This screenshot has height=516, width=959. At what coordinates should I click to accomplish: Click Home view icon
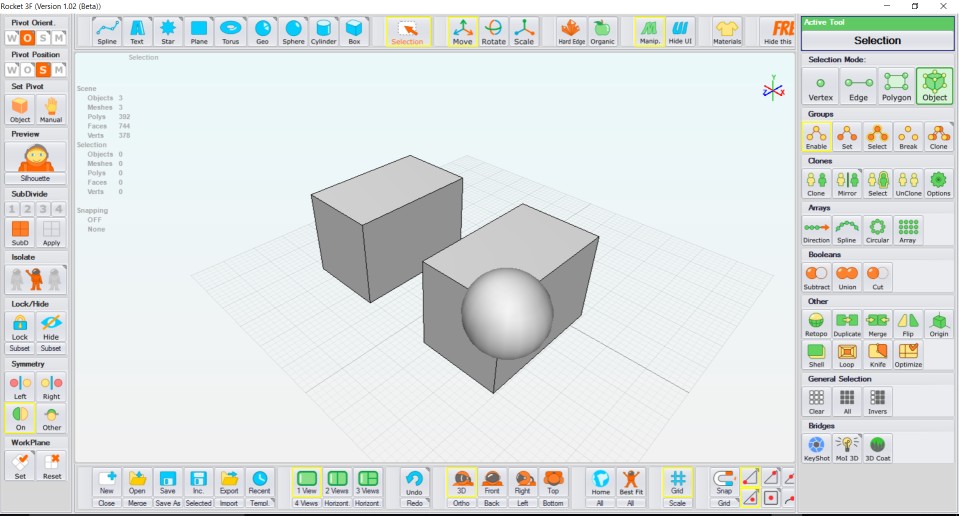(x=601, y=482)
